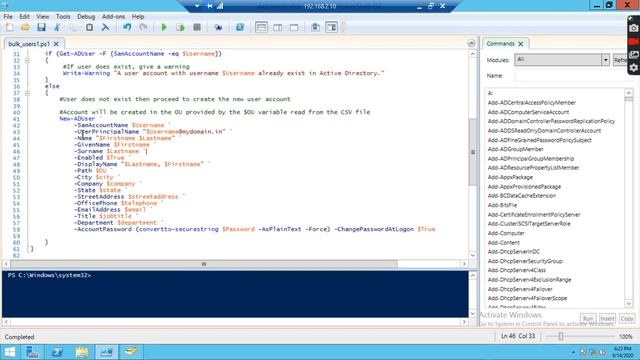The width and height of the screenshot is (640, 360).
Task: Create a new script with the New icon
Action: [9, 27]
